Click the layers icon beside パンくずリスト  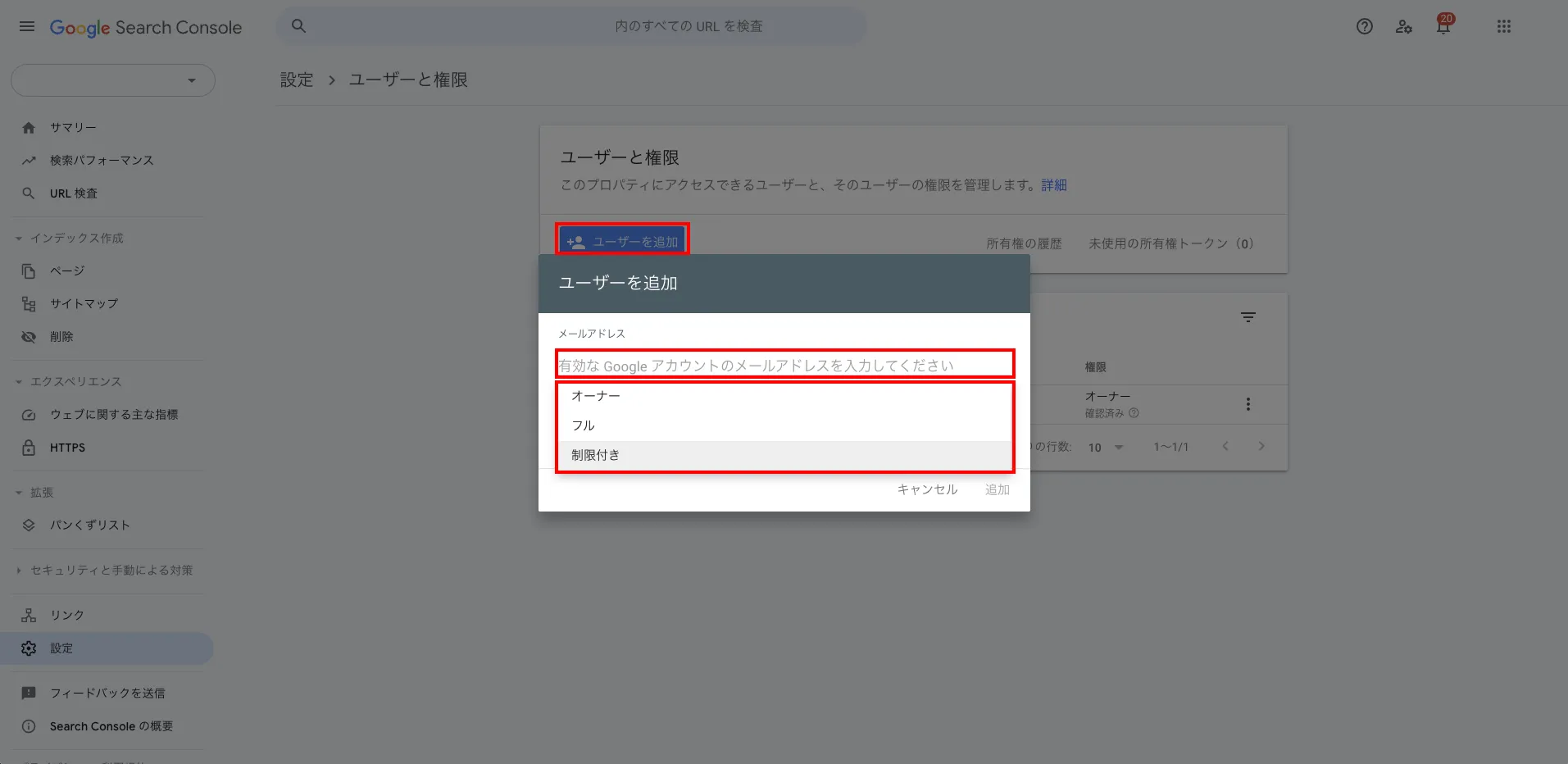click(x=29, y=525)
